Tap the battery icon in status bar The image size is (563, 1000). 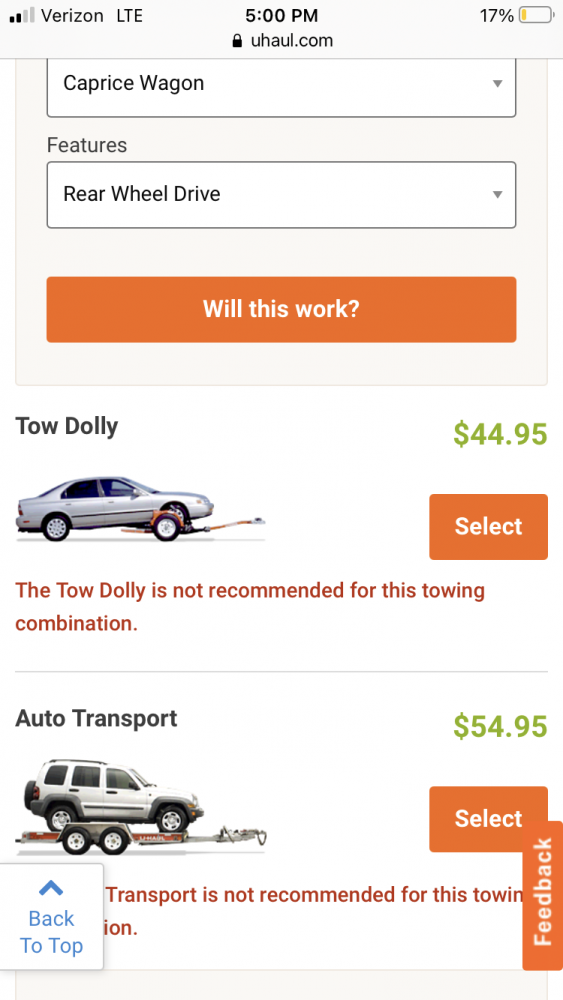click(x=536, y=15)
